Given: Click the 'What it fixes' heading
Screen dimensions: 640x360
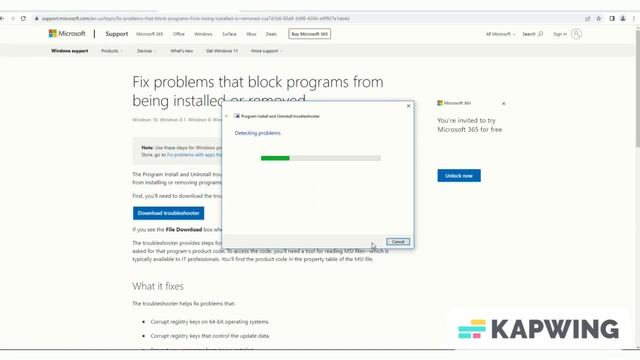Looking at the screenshot, I should click(158, 286).
